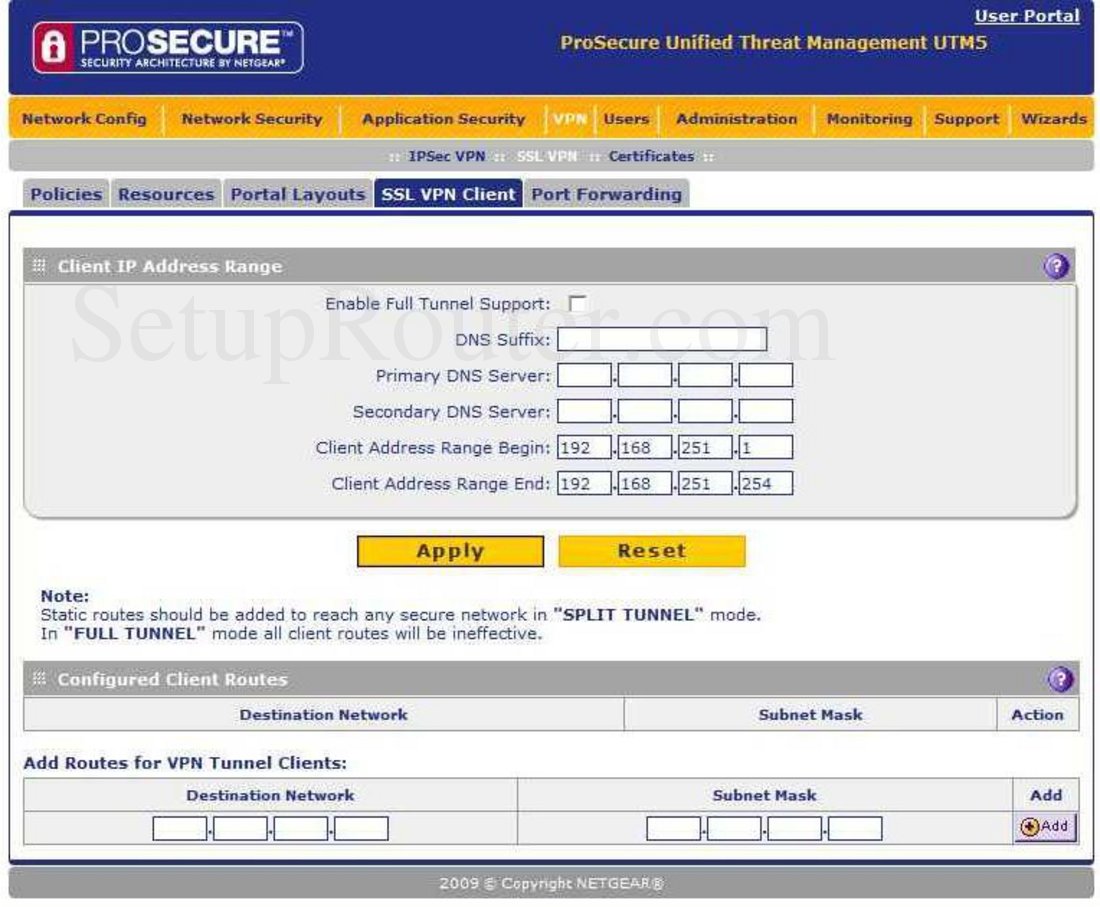
Task: Click Secondary DNS Server third octet field
Action: click(x=705, y=411)
